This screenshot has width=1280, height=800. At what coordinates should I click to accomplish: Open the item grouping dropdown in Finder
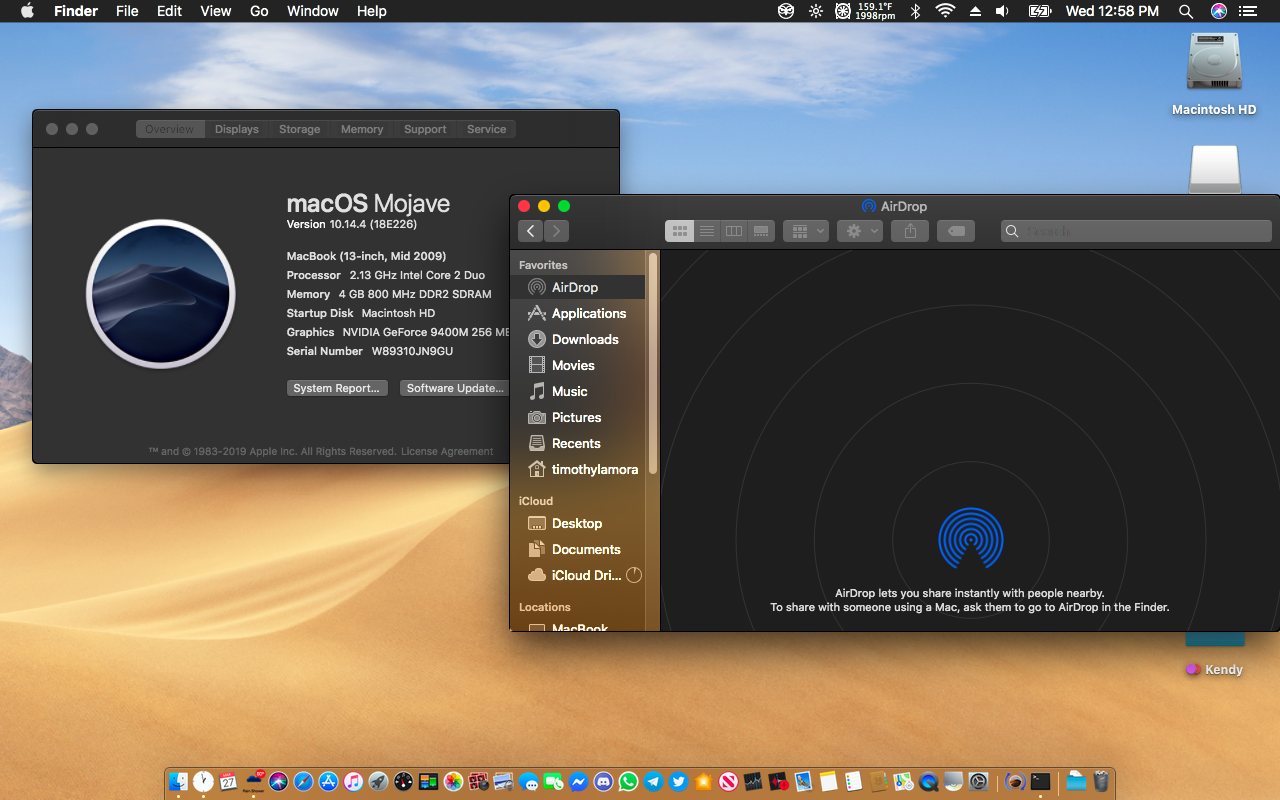tap(805, 231)
